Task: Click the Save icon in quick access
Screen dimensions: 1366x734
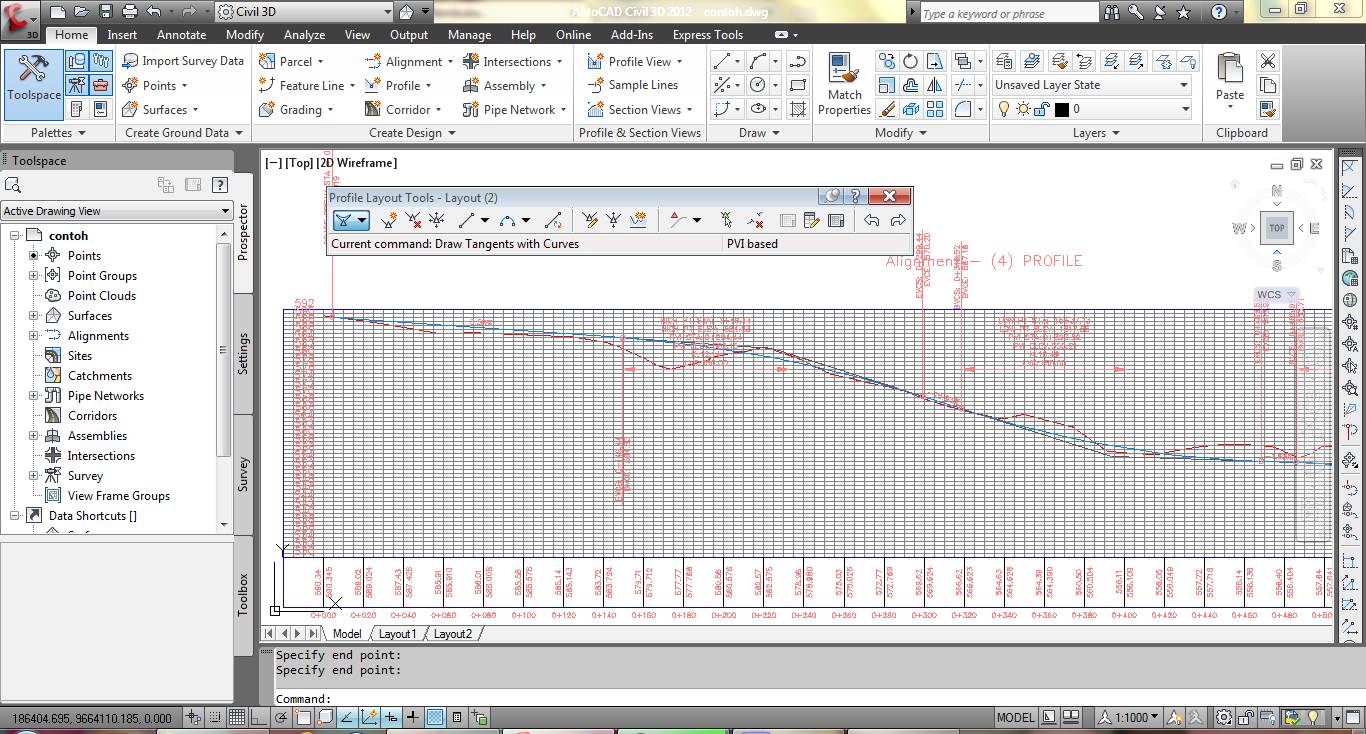Action: click(x=105, y=12)
